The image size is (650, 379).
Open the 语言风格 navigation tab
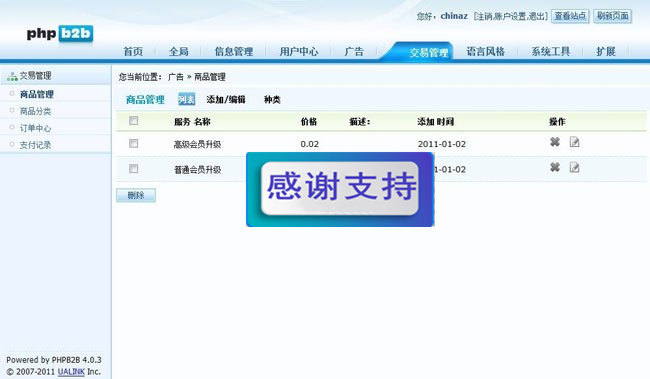(x=485, y=51)
